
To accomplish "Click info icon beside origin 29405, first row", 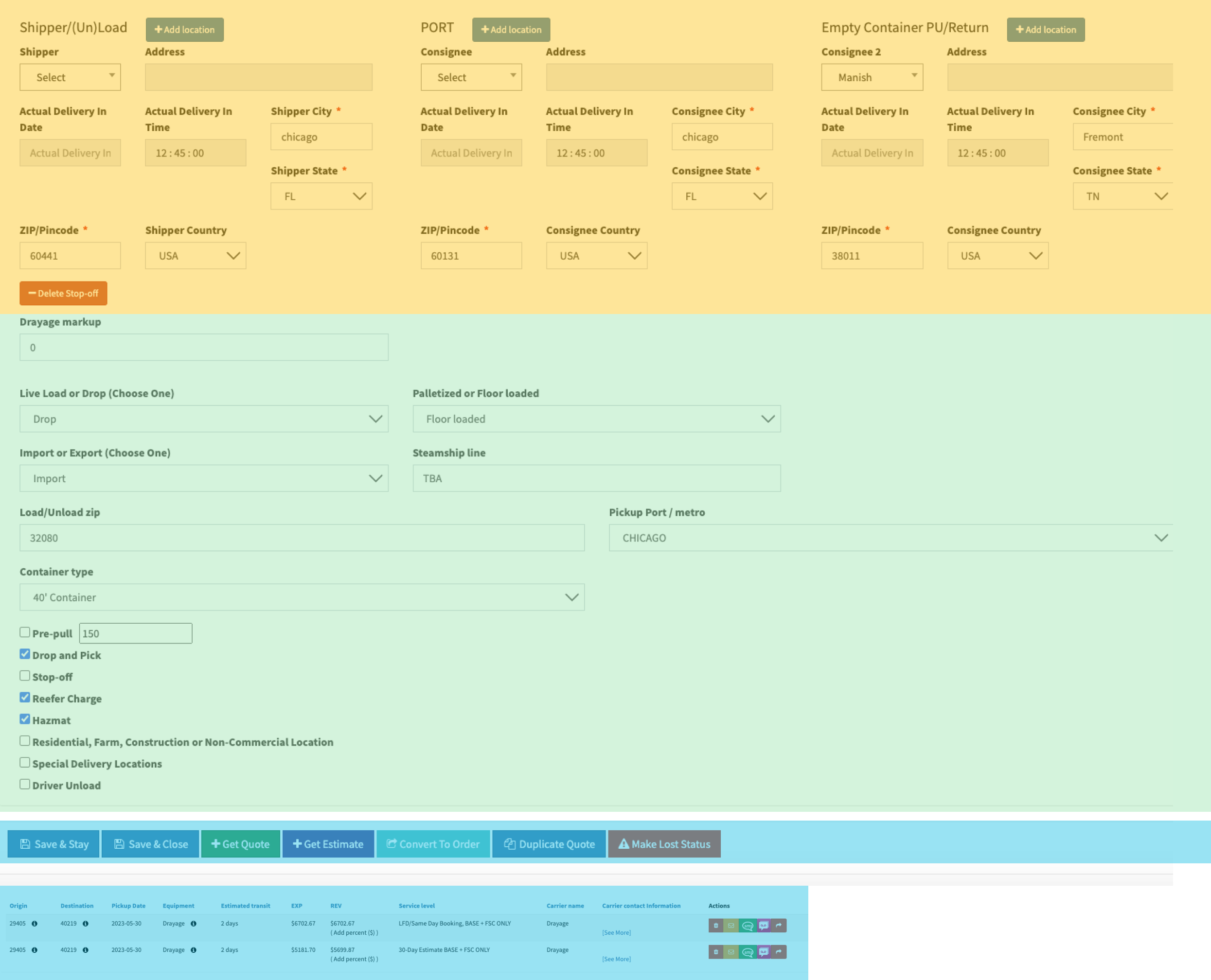I will click(x=35, y=924).
